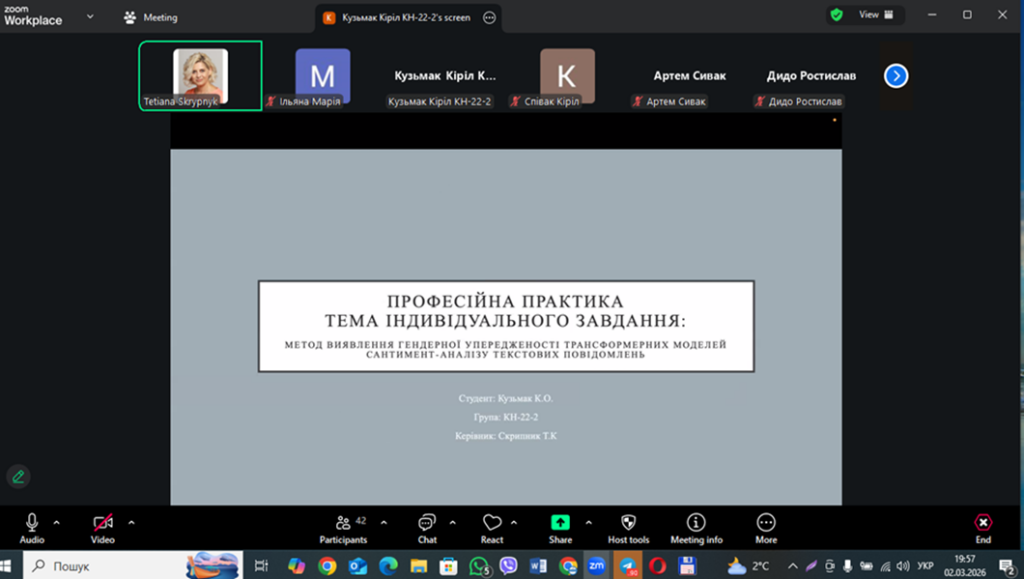The width and height of the screenshot is (1024, 579).
Task: Expand audio settings arrow next to Audio
Action: pos(57,522)
